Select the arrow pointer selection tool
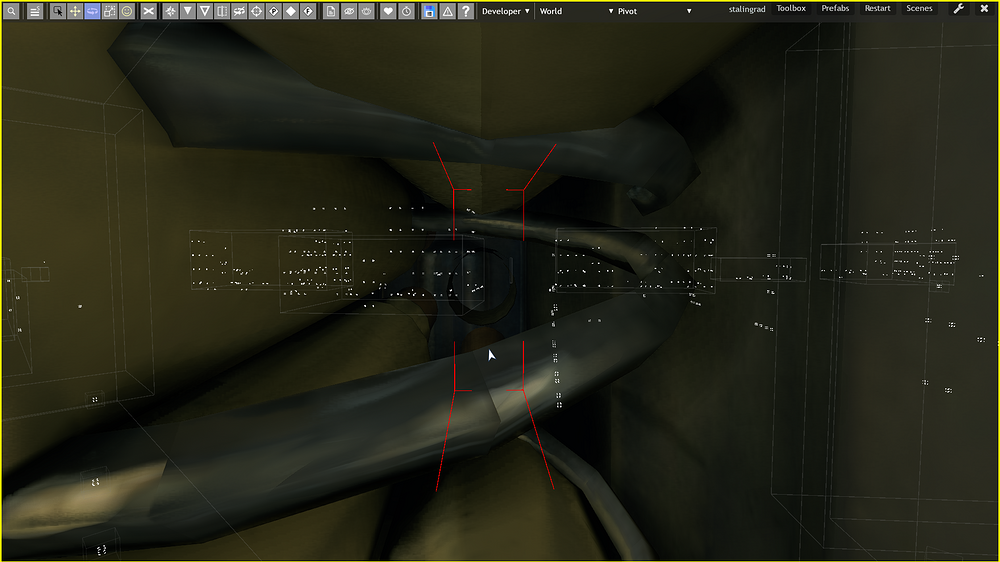Image resolution: width=1000 pixels, height=562 pixels. tap(58, 11)
